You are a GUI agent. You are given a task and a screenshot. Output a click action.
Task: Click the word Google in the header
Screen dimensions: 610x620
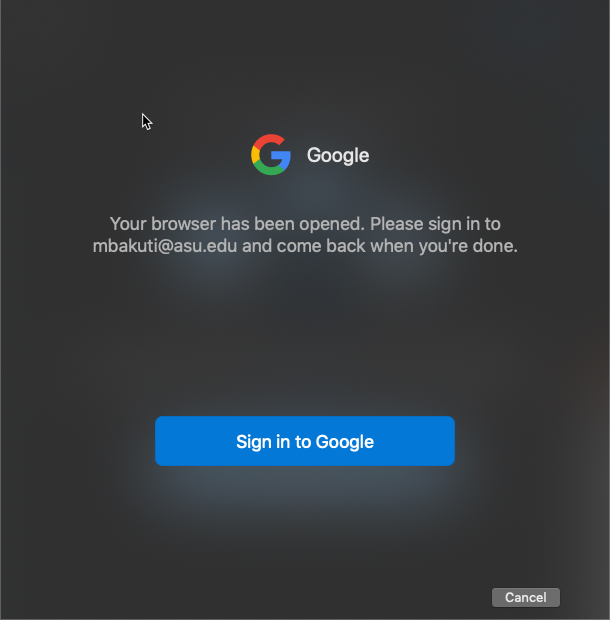coord(338,155)
